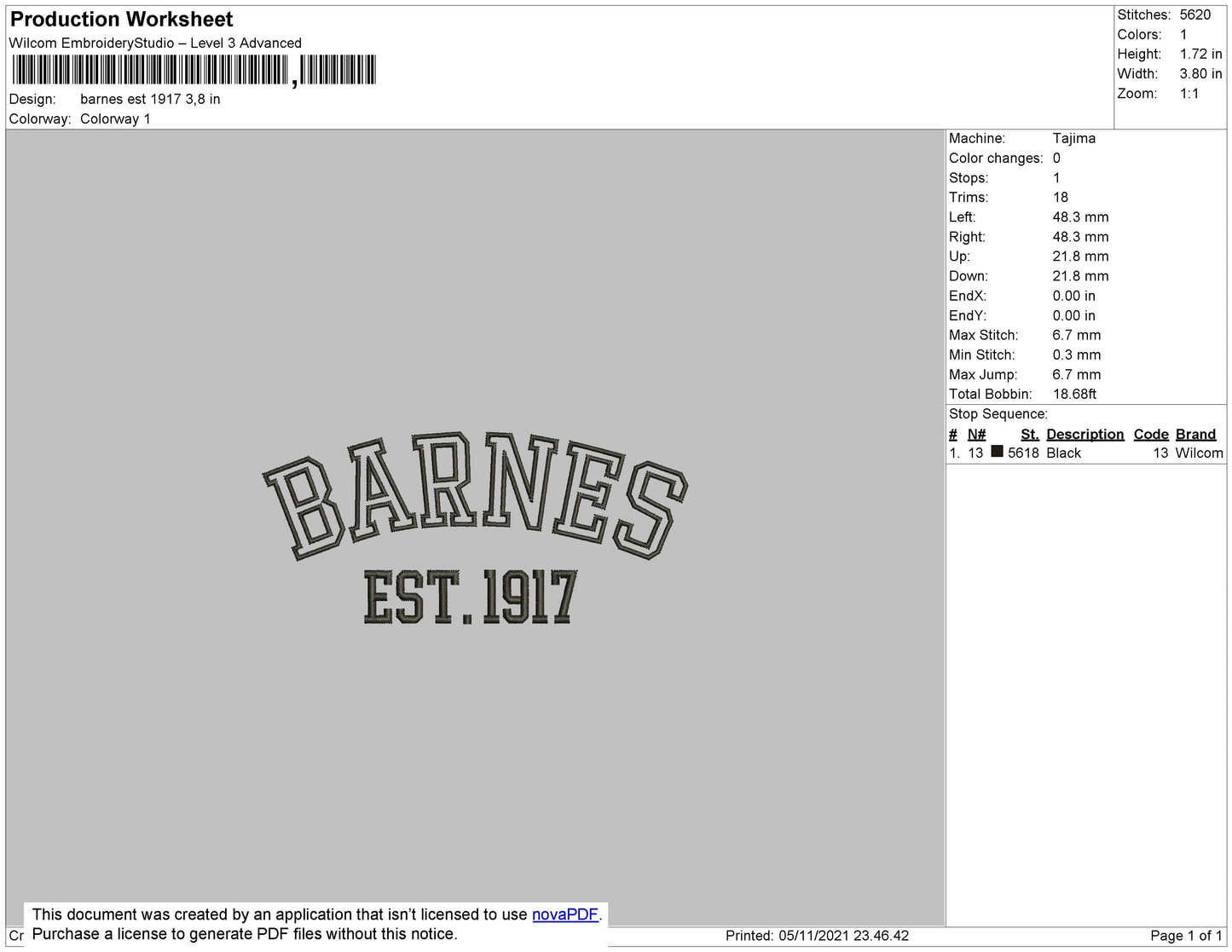This screenshot has width=1232, height=952.
Task: Click the Stitches value 5620
Action: [x=1195, y=14]
